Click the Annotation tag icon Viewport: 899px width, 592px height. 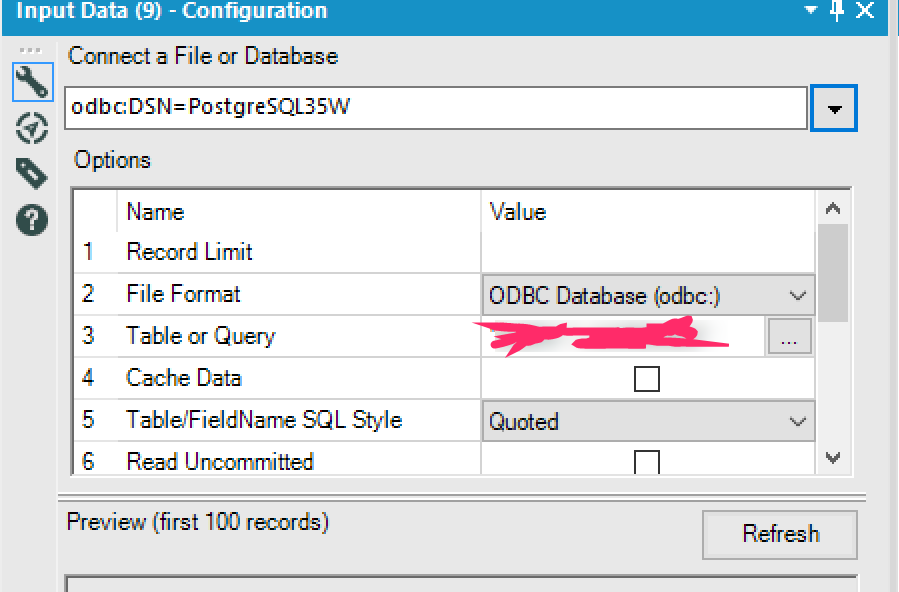tap(32, 174)
